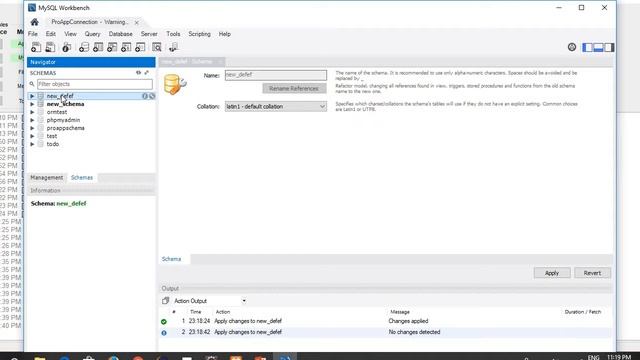
Task: Select the new_schema tree item
Action: click(x=65, y=104)
